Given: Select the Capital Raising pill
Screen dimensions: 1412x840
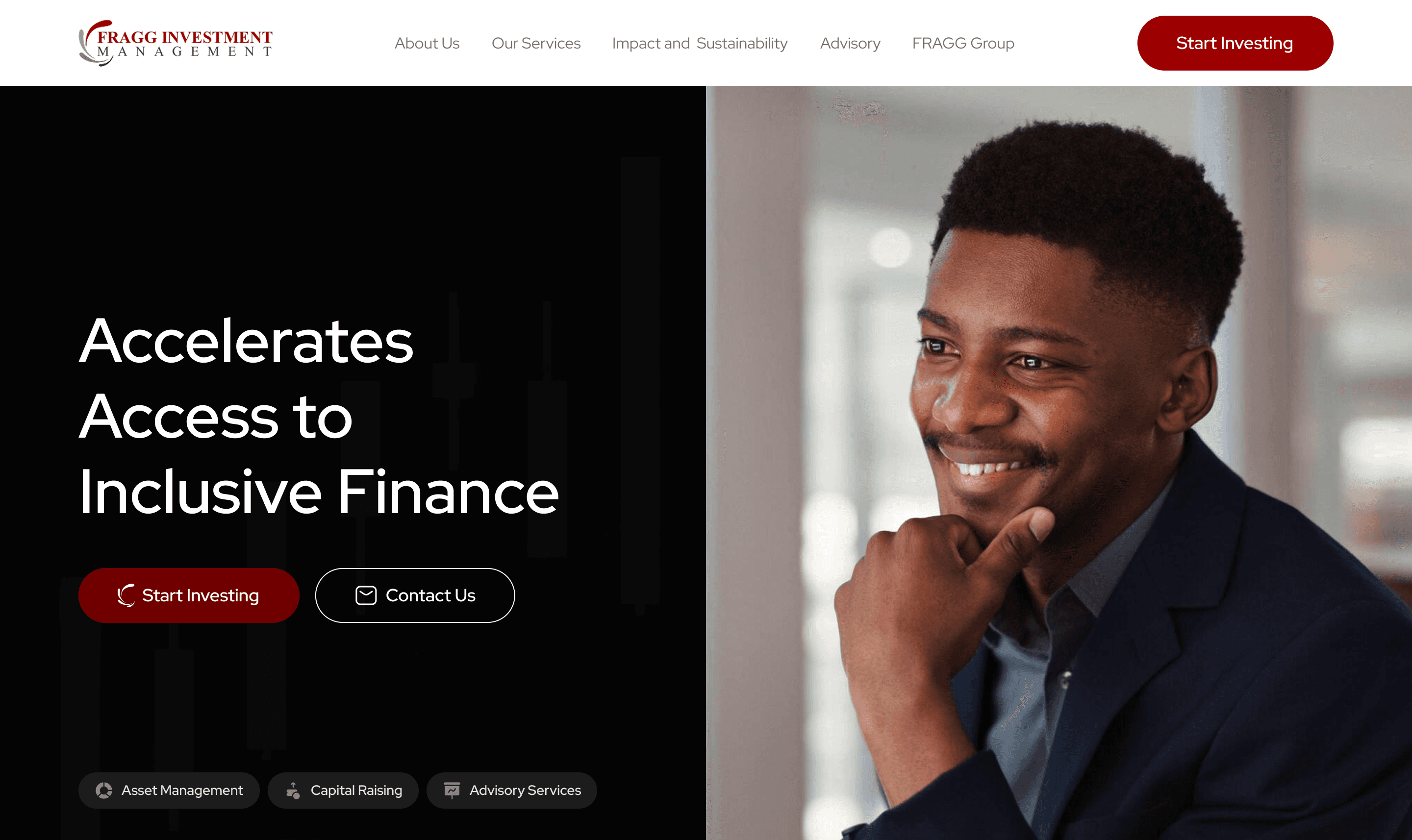Looking at the screenshot, I should click(x=343, y=790).
